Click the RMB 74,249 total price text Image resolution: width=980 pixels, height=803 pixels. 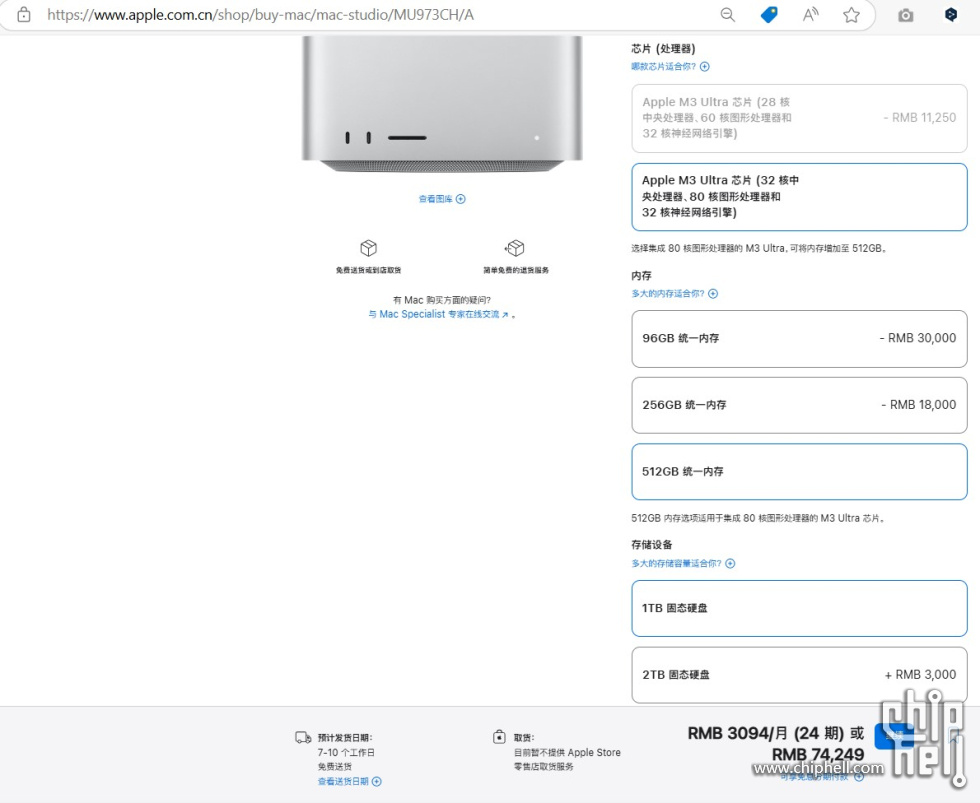[x=818, y=755]
